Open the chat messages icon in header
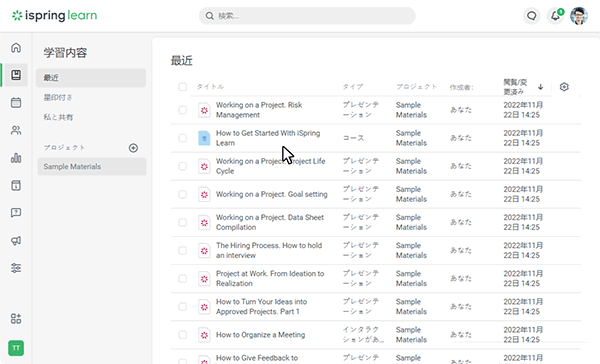This screenshot has height=364, width=600. click(x=532, y=16)
